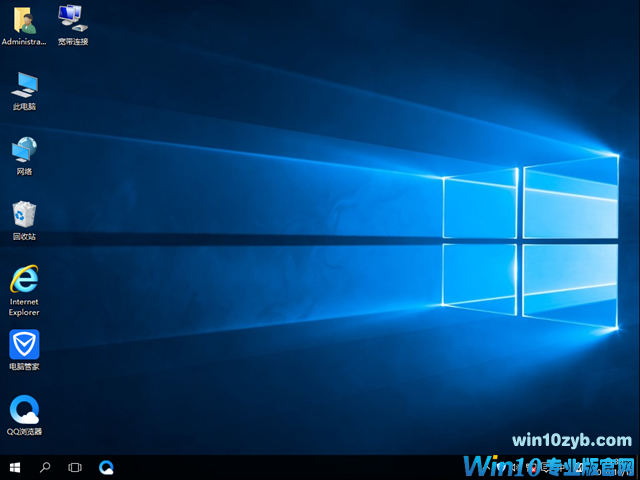640x480 pixels.
Task: Open Task View from the taskbar
Action: tap(75, 467)
